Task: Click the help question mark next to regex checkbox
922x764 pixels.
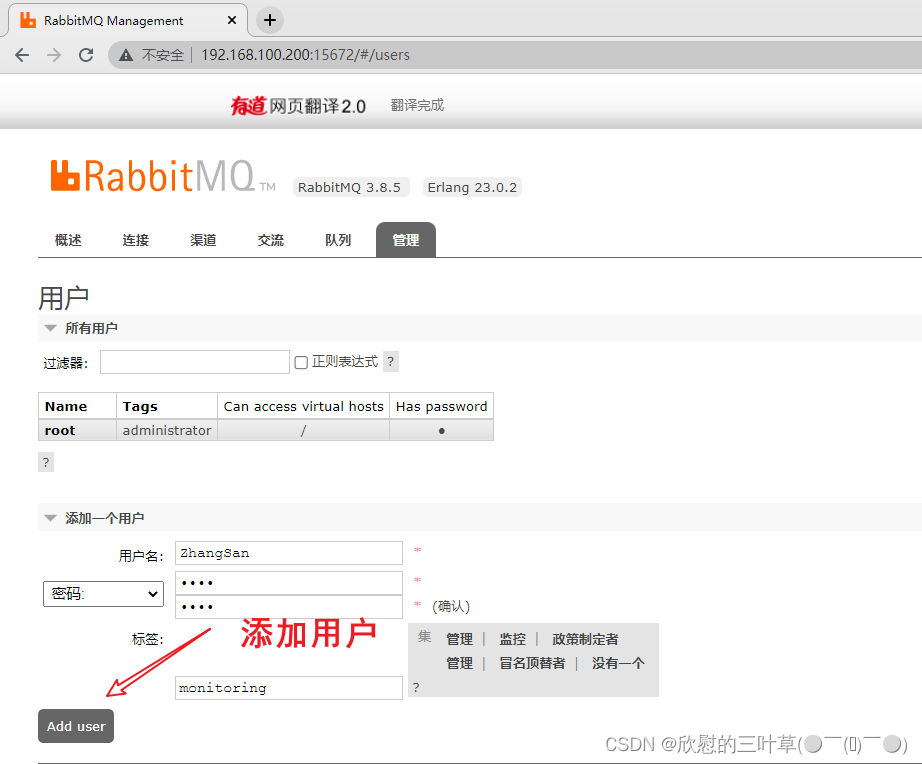Action: (390, 361)
